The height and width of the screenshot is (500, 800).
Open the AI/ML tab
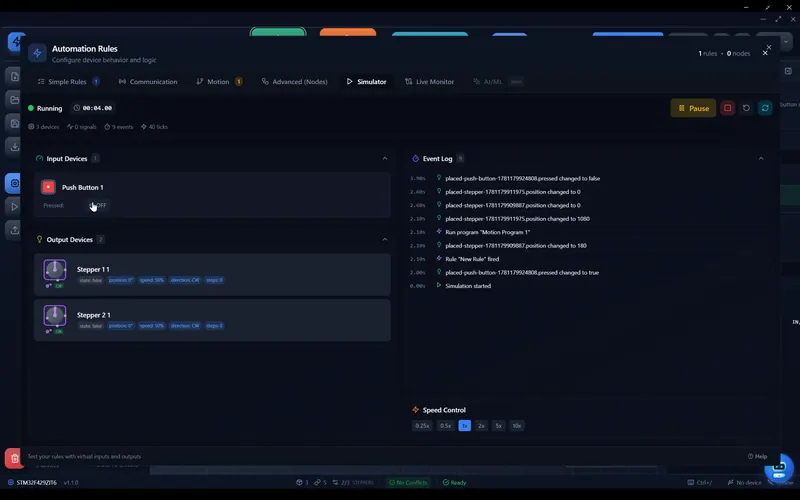[497, 82]
